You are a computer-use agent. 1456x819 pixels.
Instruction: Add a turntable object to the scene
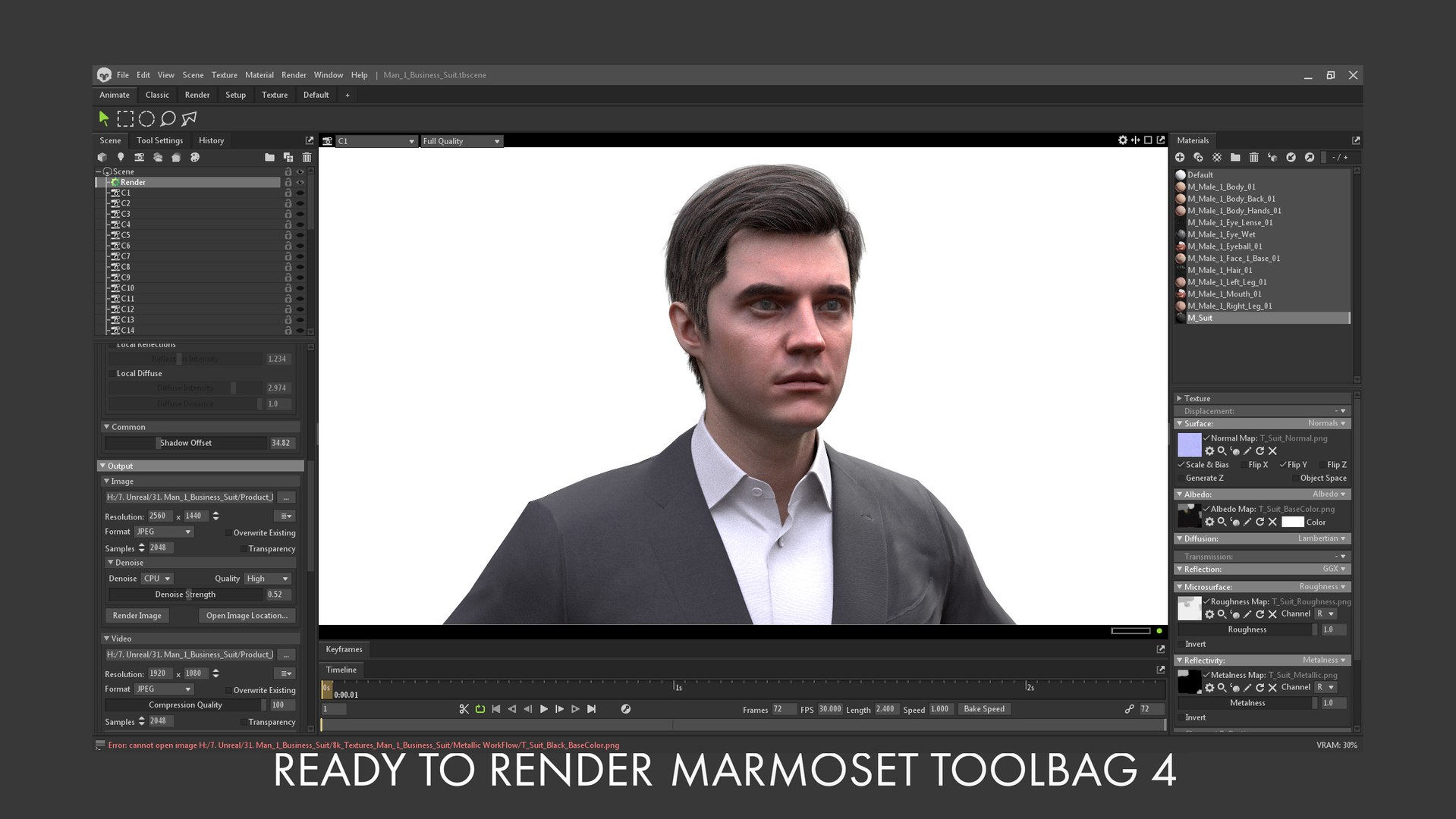point(176,157)
